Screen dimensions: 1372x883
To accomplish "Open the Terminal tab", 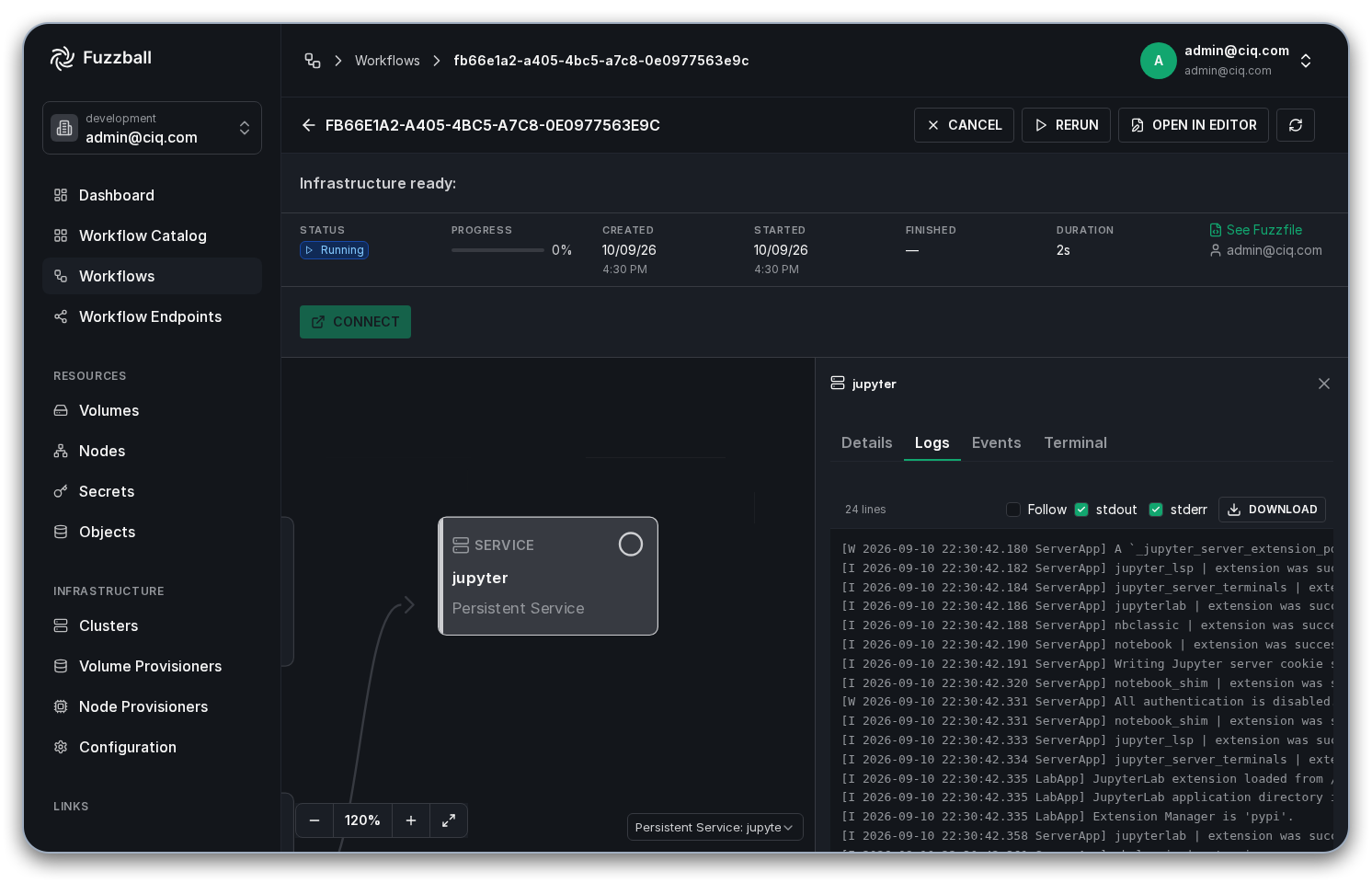I will click(1076, 442).
